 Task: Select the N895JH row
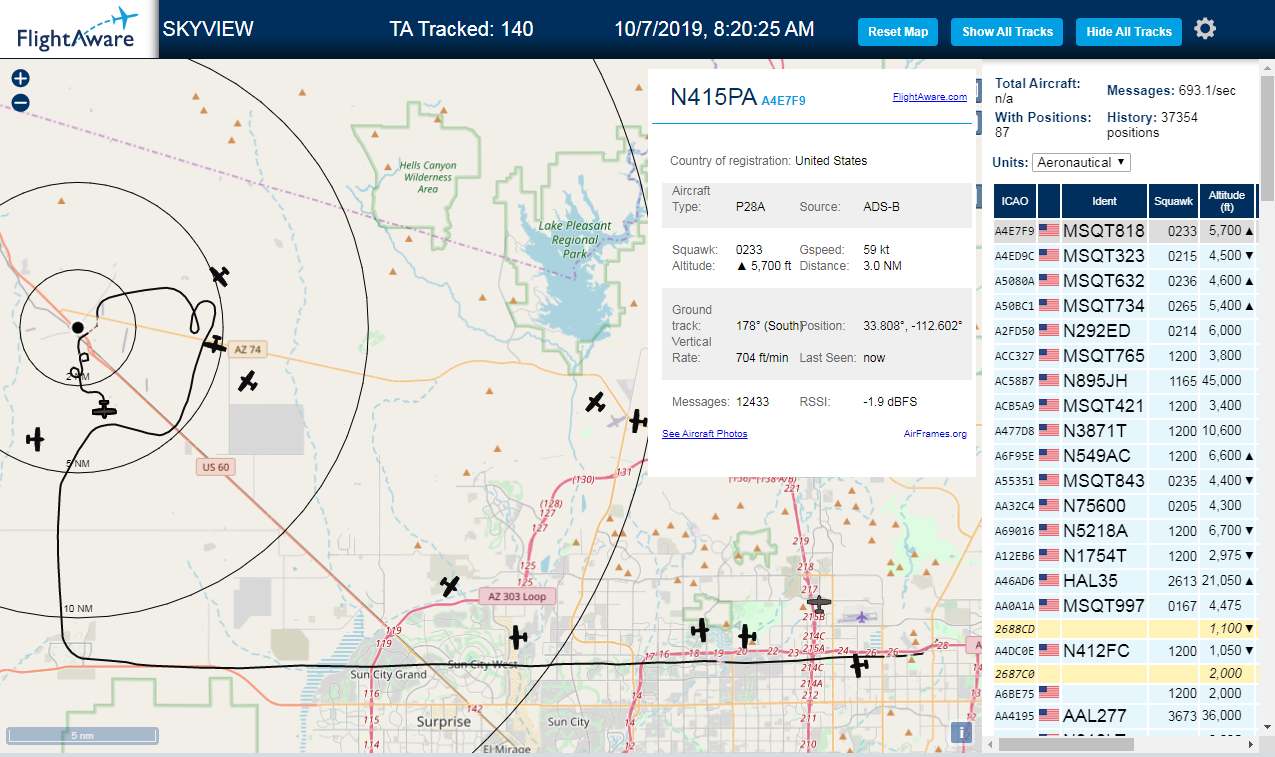[1124, 380]
